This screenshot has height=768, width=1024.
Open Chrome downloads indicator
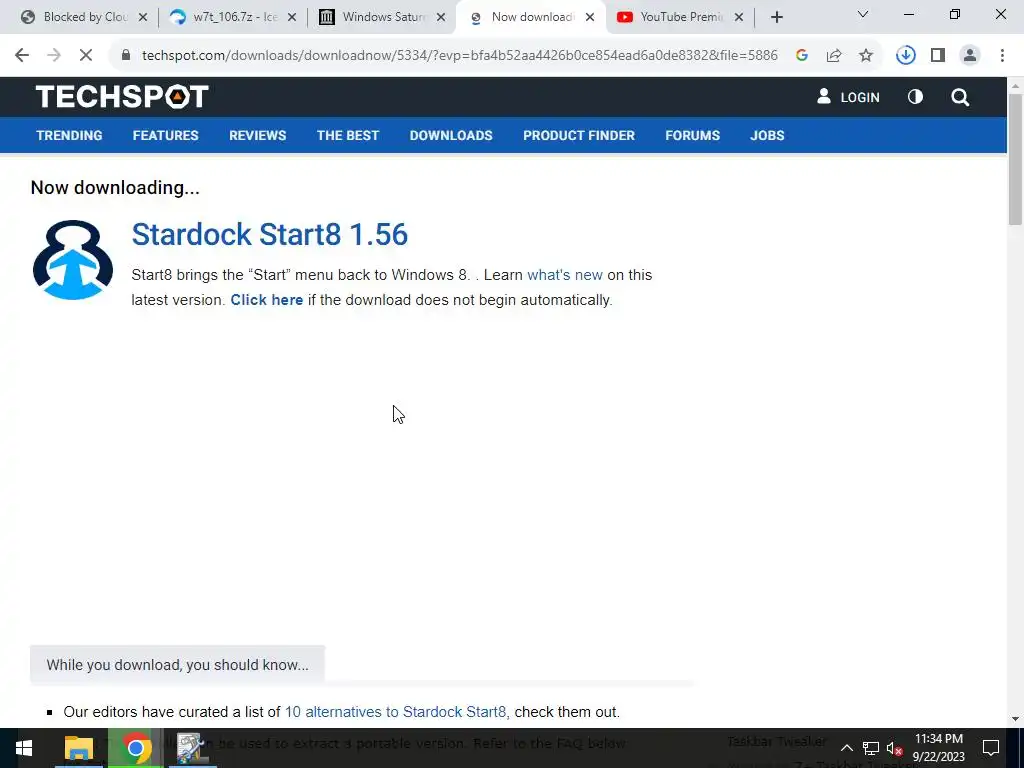[x=906, y=56]
